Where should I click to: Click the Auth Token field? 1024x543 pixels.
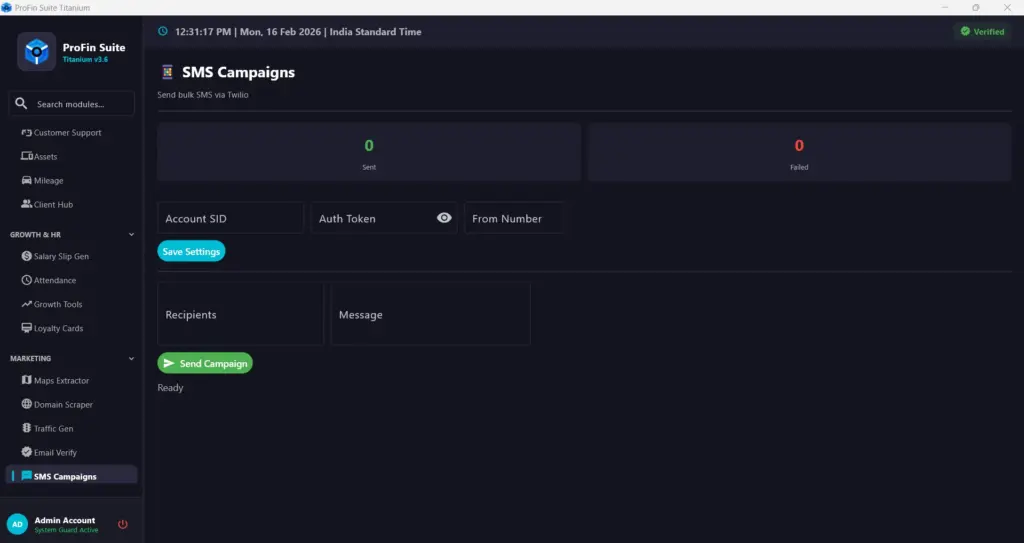384,218
